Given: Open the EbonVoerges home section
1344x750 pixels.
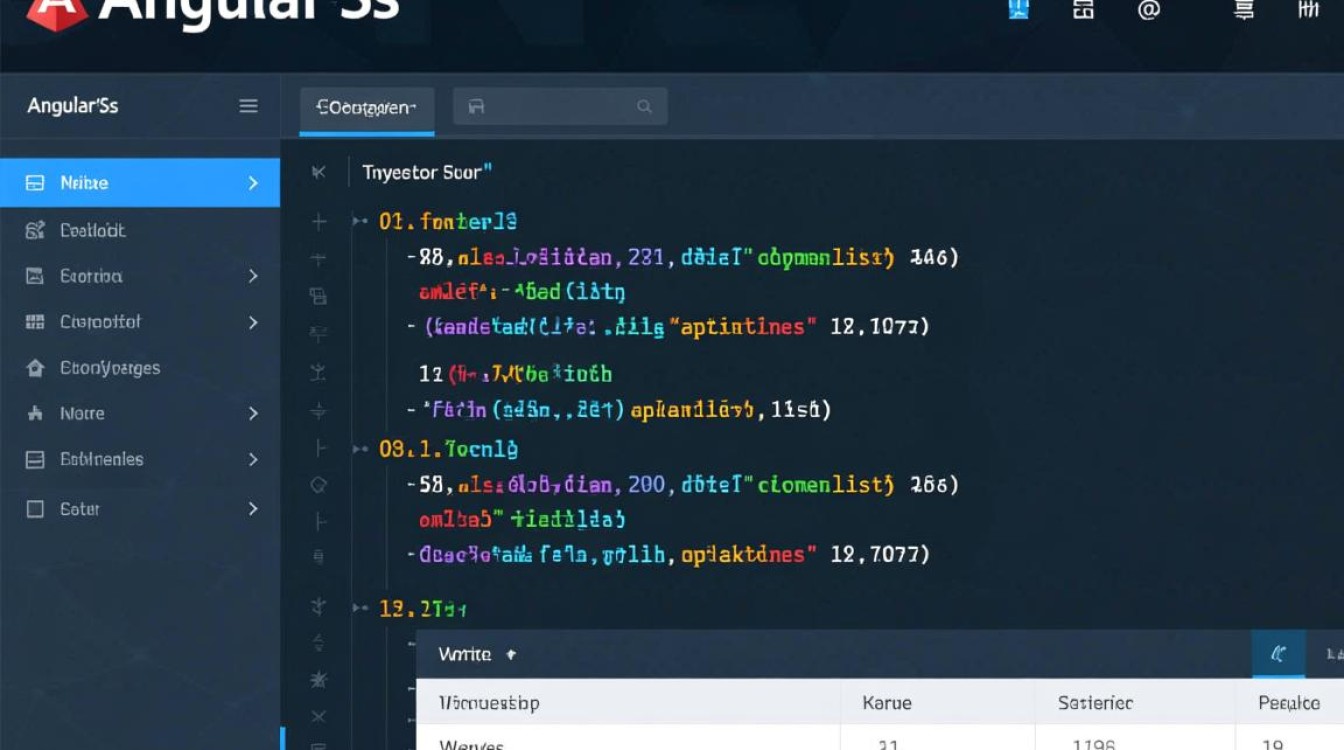Looking at the screenshot, I should pos(105,368).
